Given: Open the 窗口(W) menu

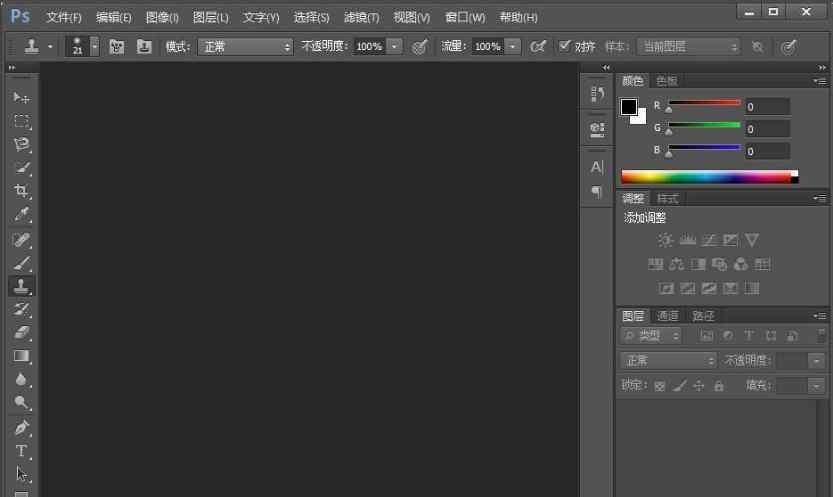Looking at the screenshot, I should 465,18.
